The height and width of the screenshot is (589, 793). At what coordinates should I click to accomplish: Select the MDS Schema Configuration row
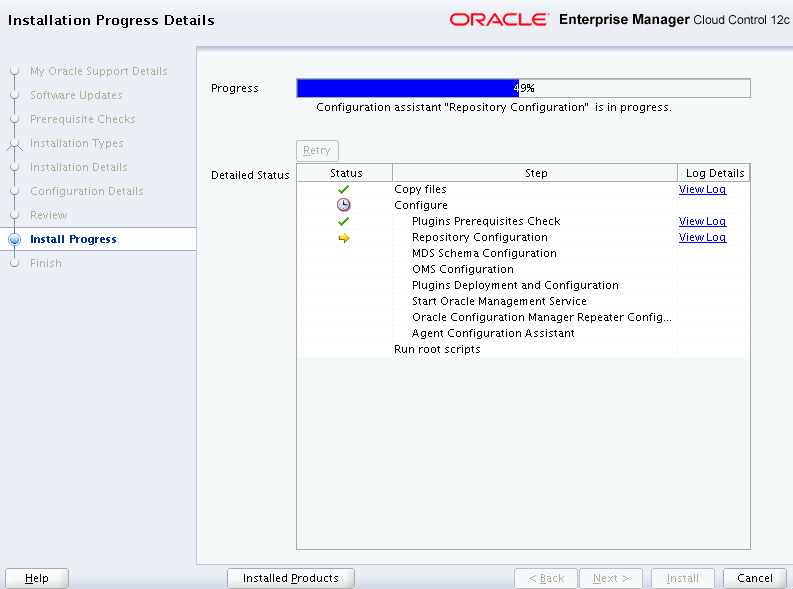tap(484, 253)
